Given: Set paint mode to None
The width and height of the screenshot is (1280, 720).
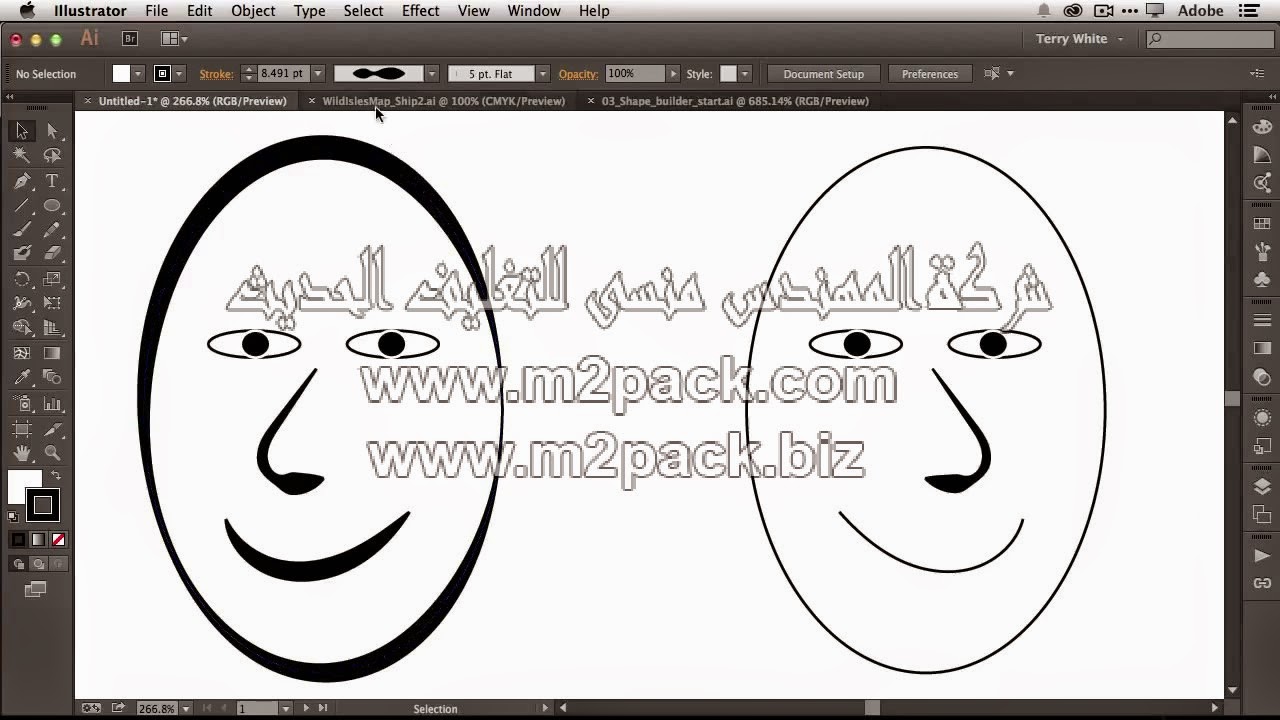Looking at the screenshot, I should coord(58,540).
